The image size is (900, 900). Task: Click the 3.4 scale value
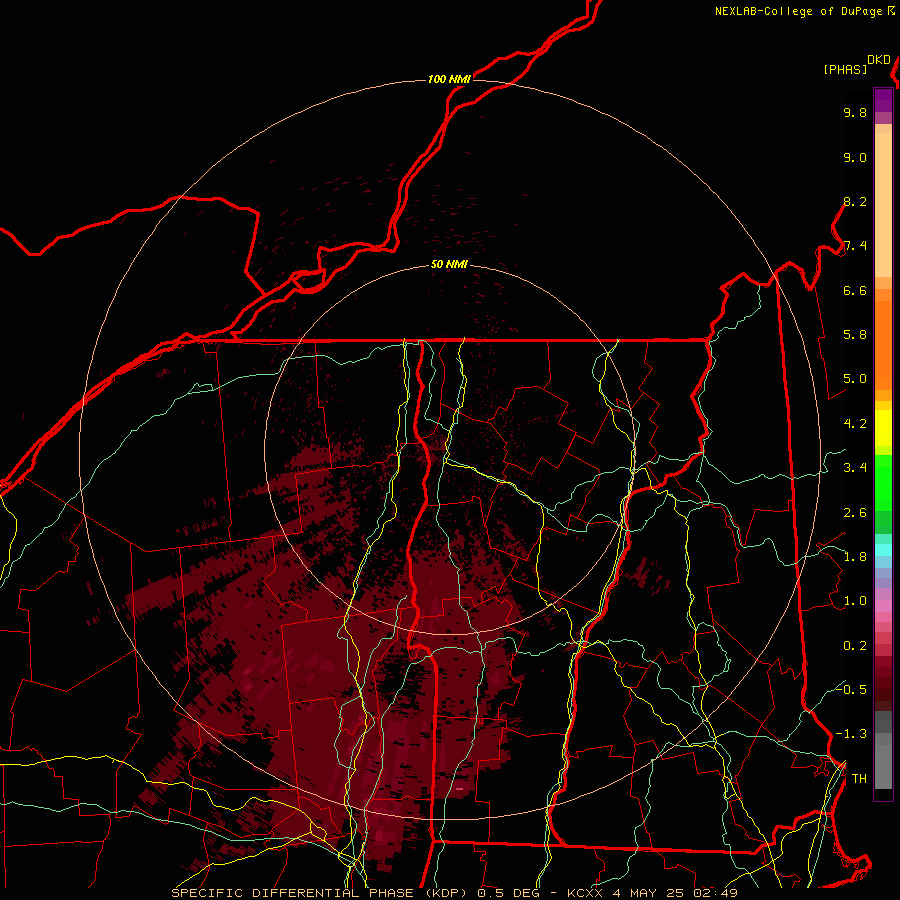[855, 468]
